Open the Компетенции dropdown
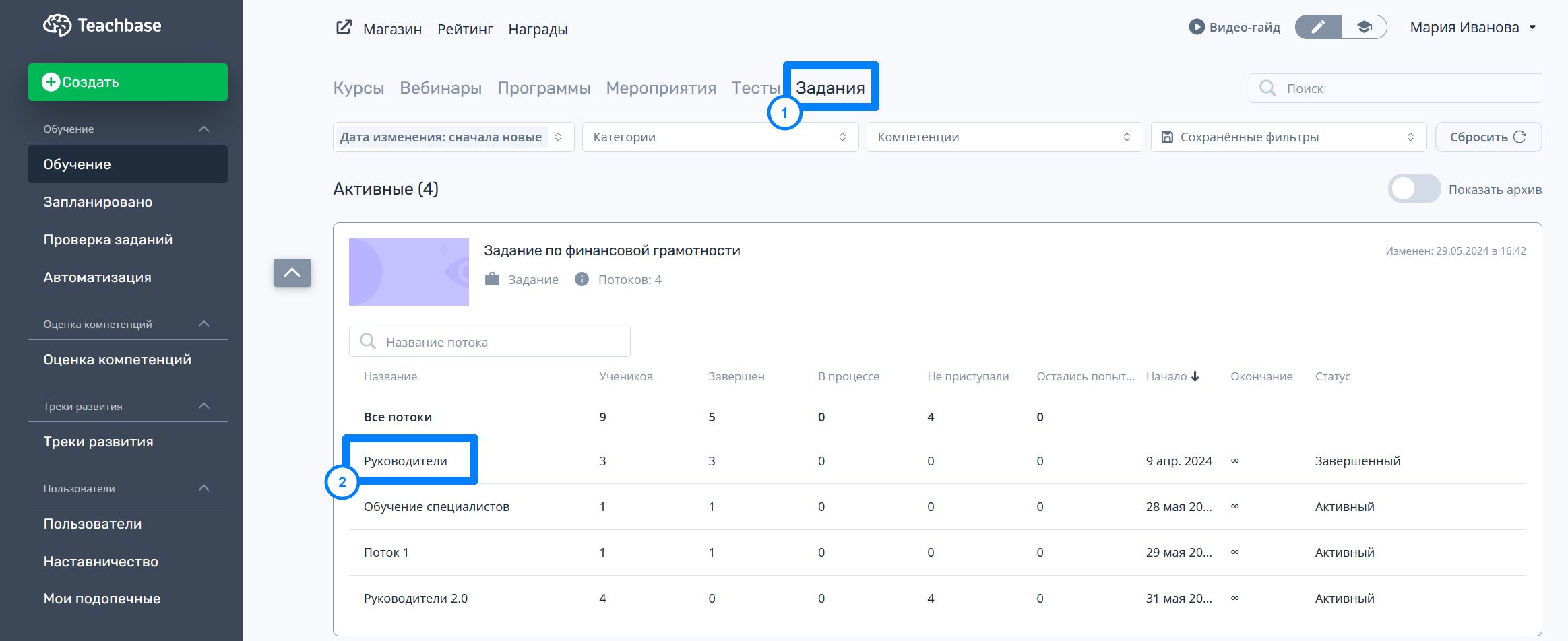 [1004, 137]
